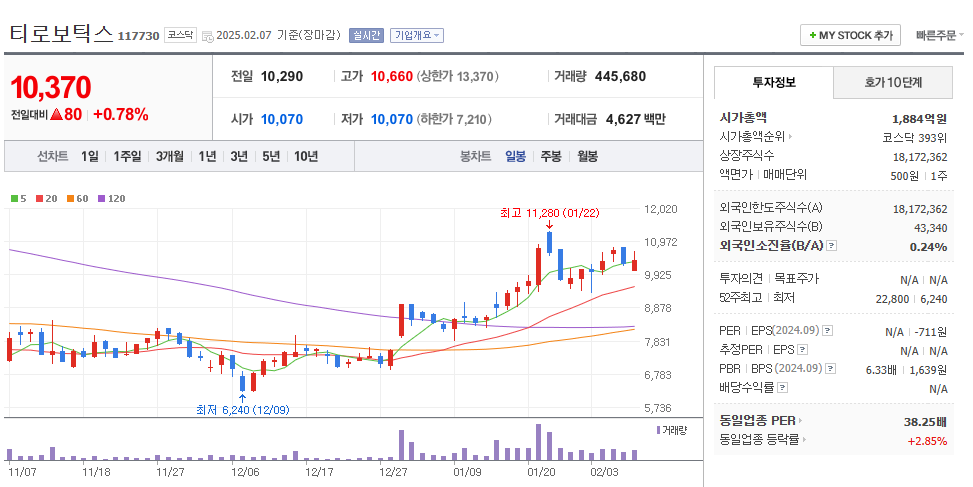Click the +2.85% 등락률 value
Viewport: 973px width, 487px height.
[x=927, y=441]
